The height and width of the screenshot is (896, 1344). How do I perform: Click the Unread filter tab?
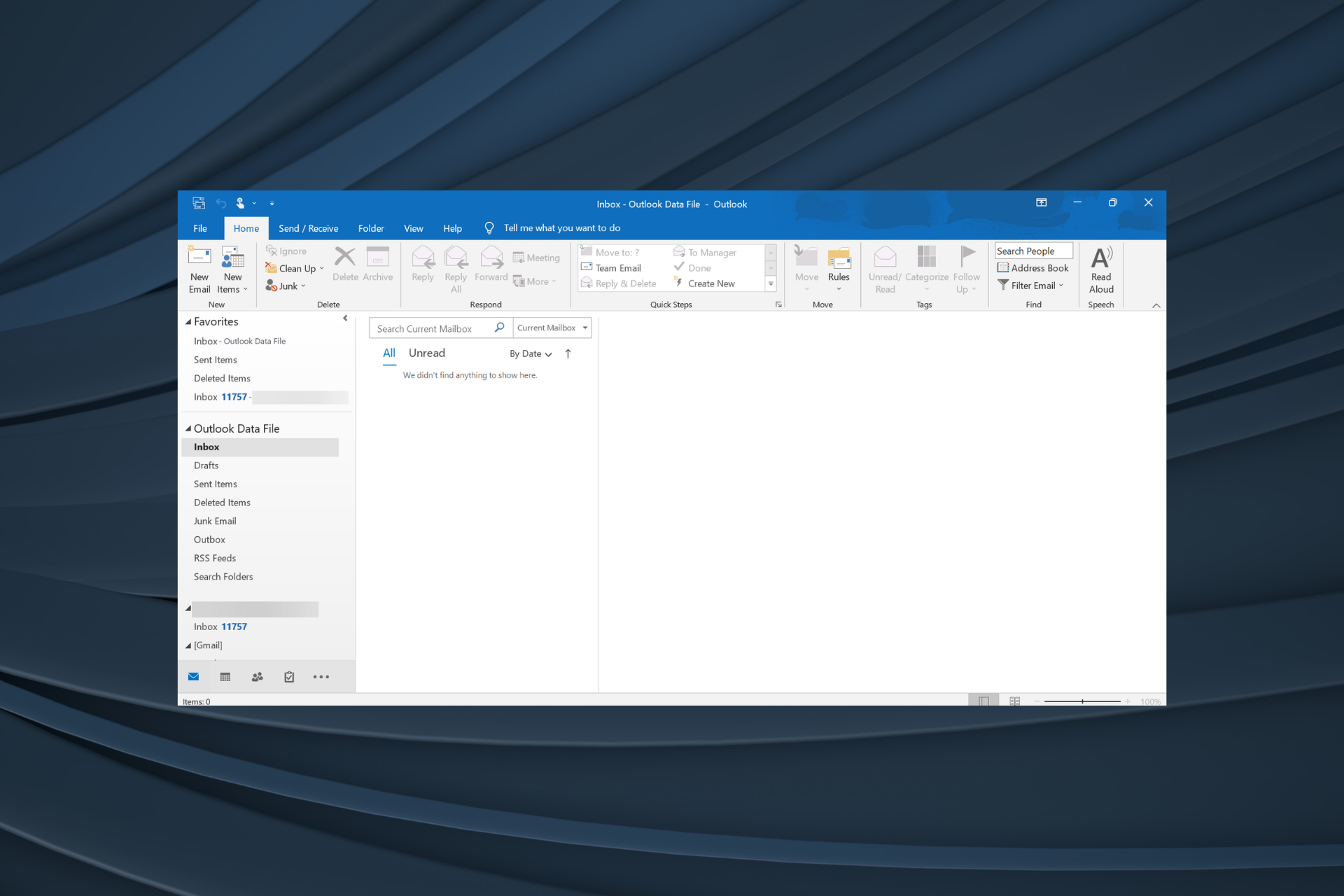427,353
